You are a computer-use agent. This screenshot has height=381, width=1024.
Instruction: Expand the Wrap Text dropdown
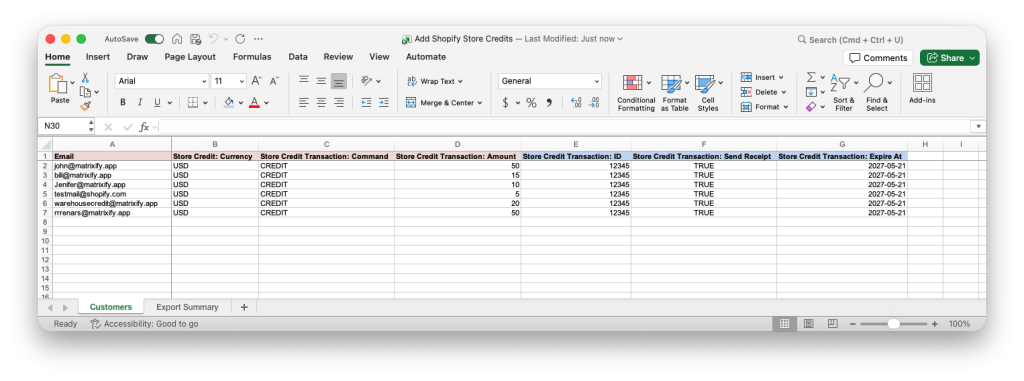[x=460, y=82]
